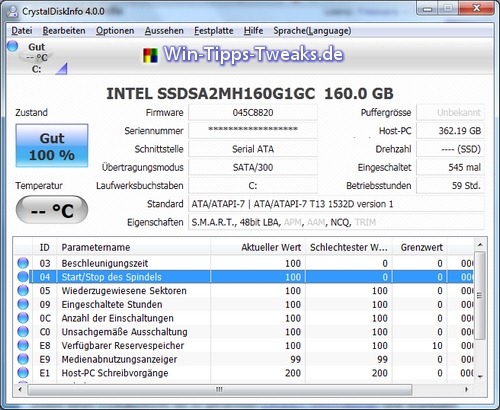Select the Wiederzugewiesene Sektoren row

click(243, 291)
